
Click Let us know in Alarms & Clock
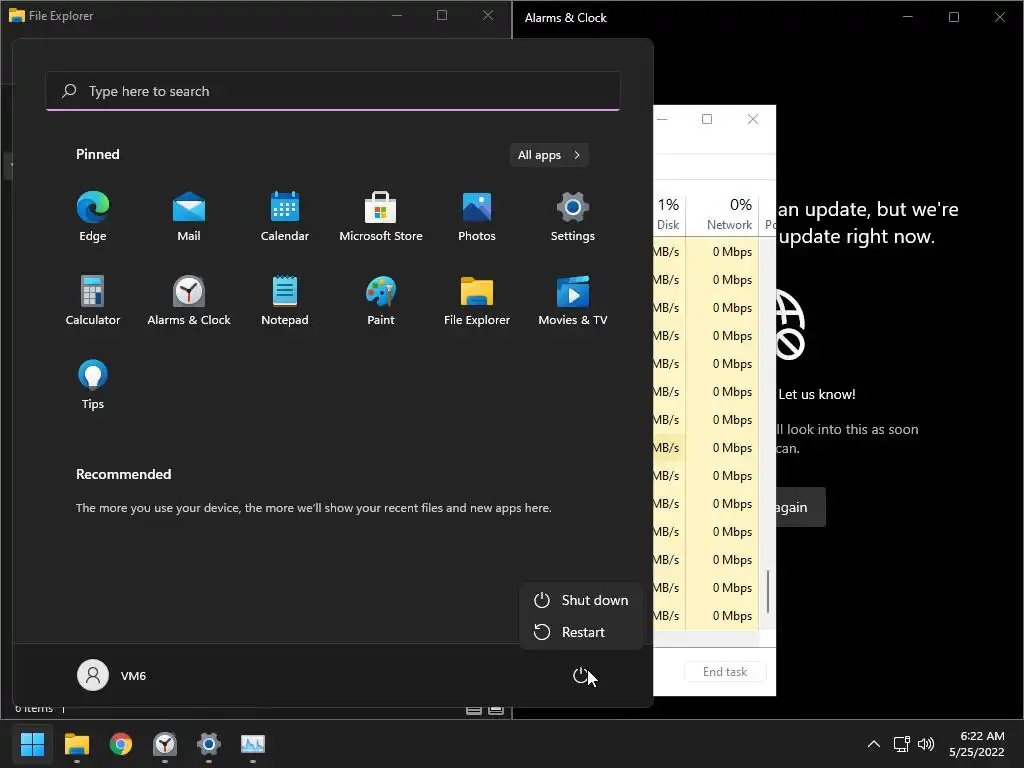(x=816, y=394)
